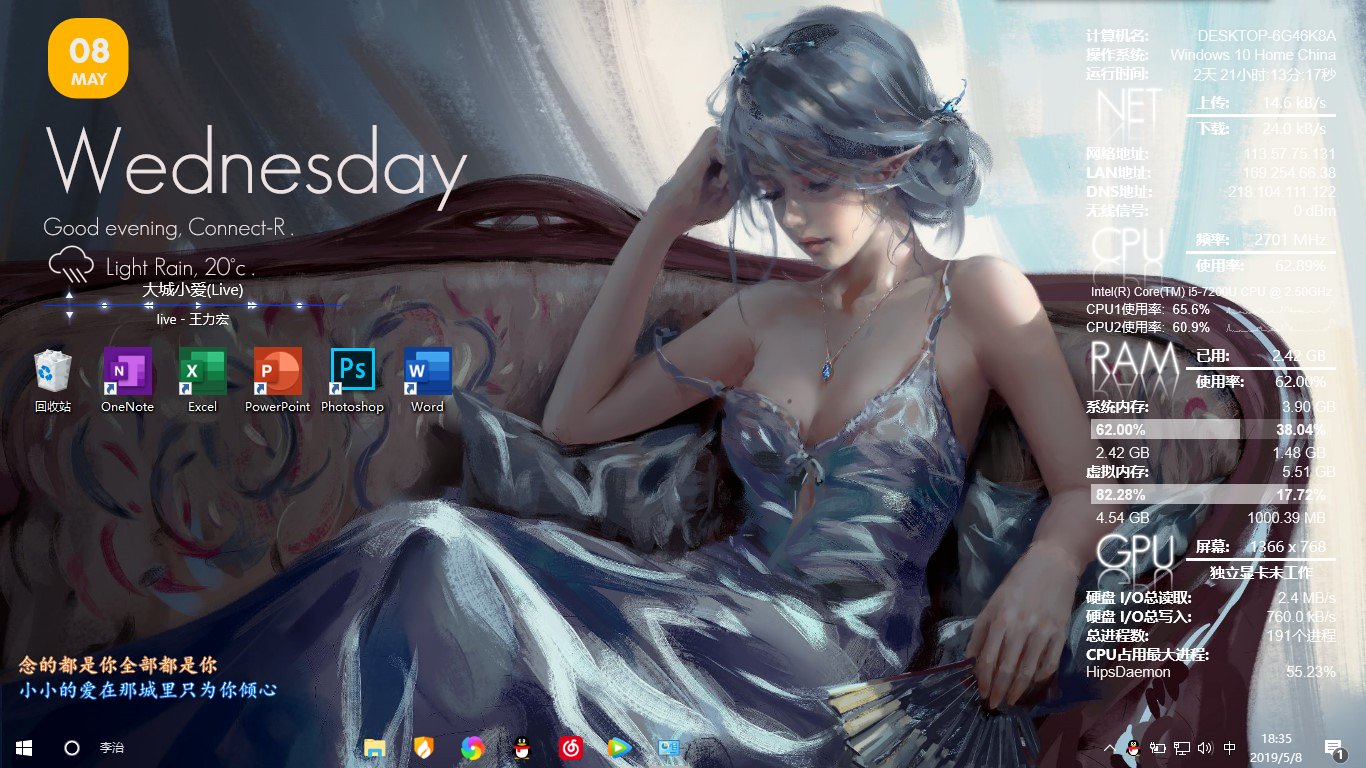1366x768 pixels.
Task: Click the Cortana circle on the taskbar
Action: (x=72, y=747)
